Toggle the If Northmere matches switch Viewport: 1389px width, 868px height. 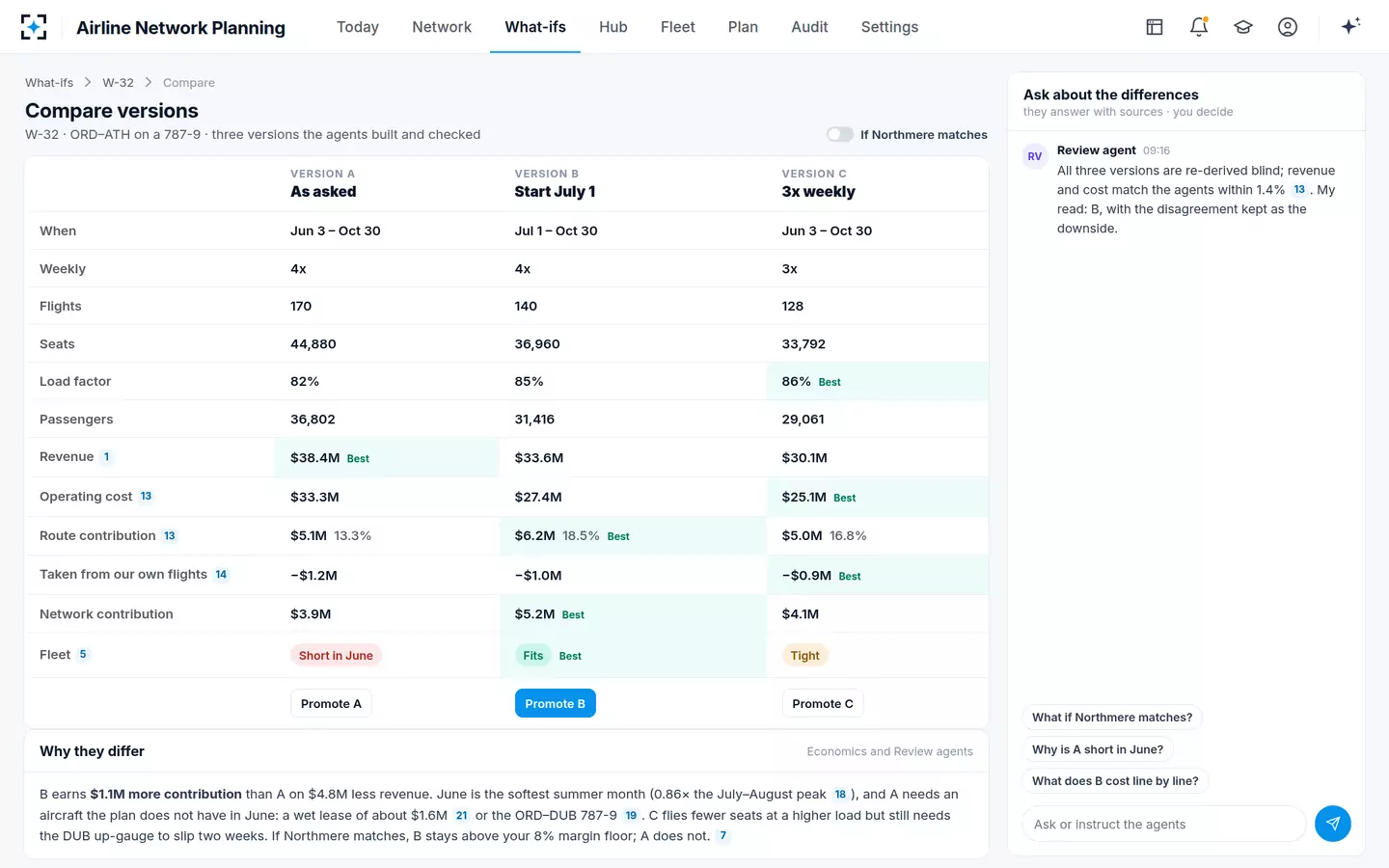840,134
